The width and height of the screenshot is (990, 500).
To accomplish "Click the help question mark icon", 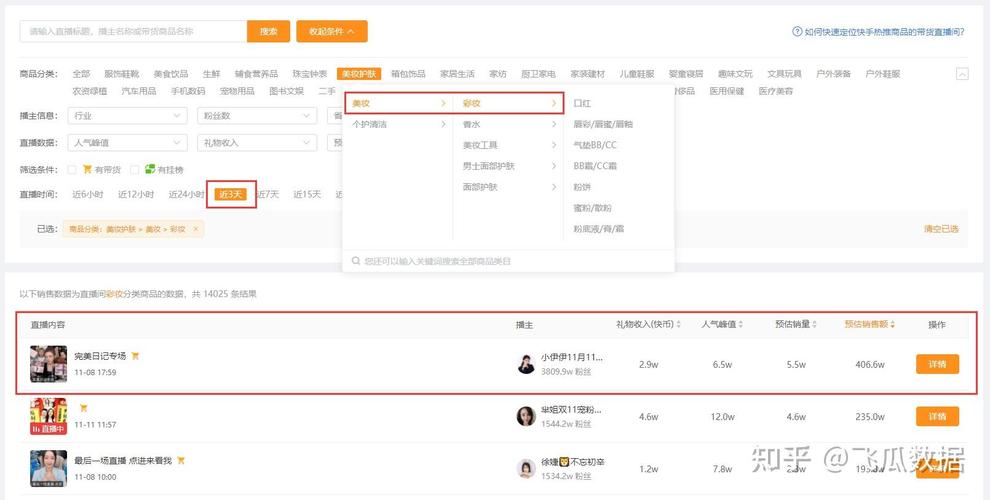I will (x=797, y=32).
